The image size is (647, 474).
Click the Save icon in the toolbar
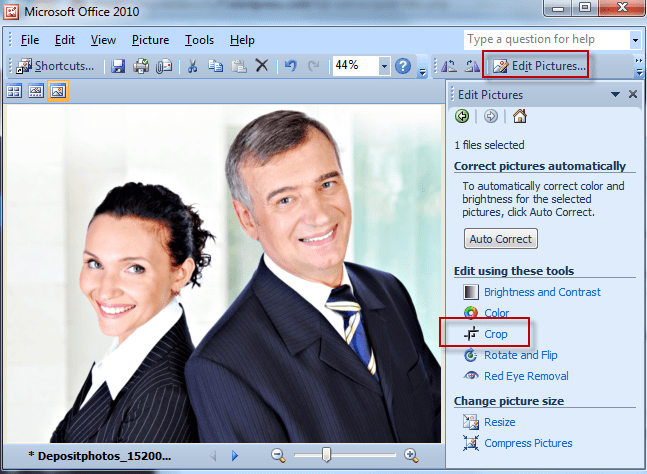(118, 66)
